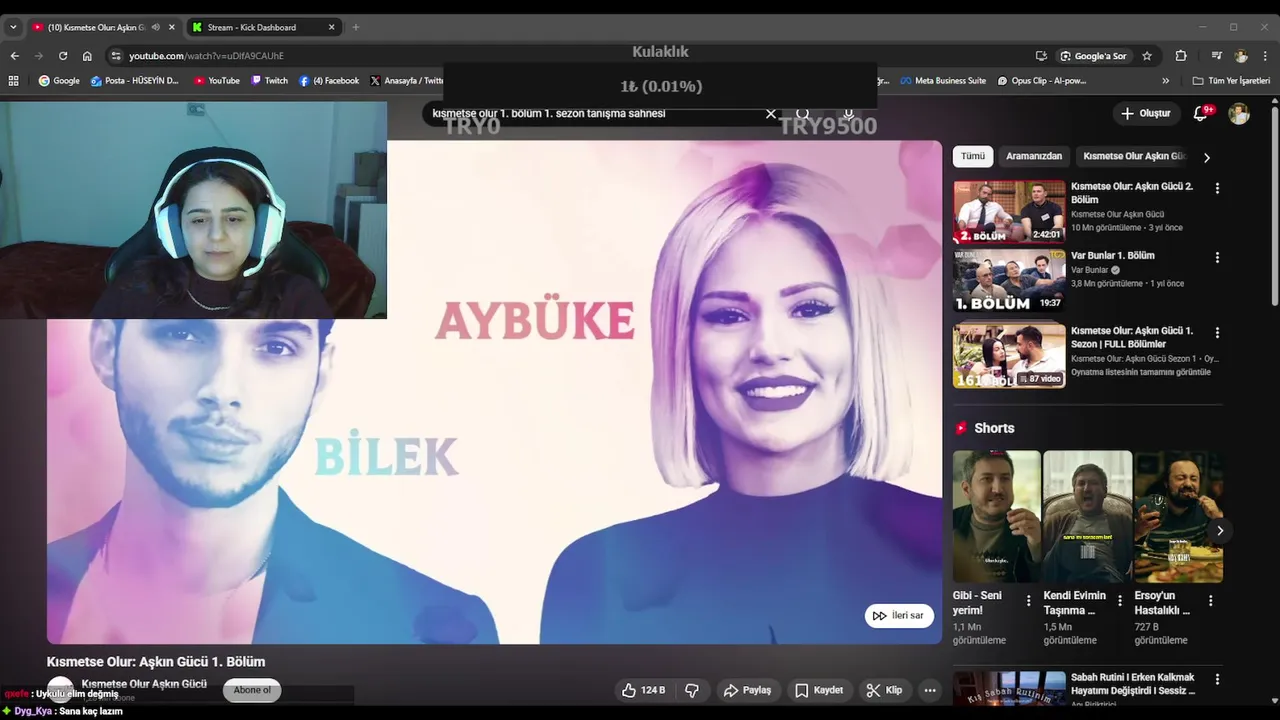Play the Gibi - Seni yerim short thumbnail
The width and height of the screenshot is (1280, 720).
tap(997, 517)
